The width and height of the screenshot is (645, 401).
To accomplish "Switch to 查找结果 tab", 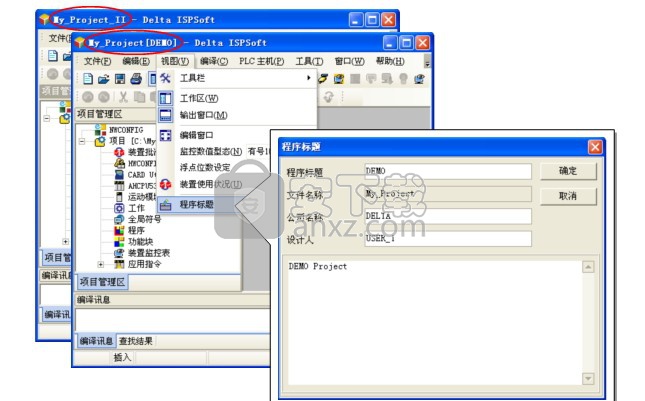I will [x=136, y=341].
